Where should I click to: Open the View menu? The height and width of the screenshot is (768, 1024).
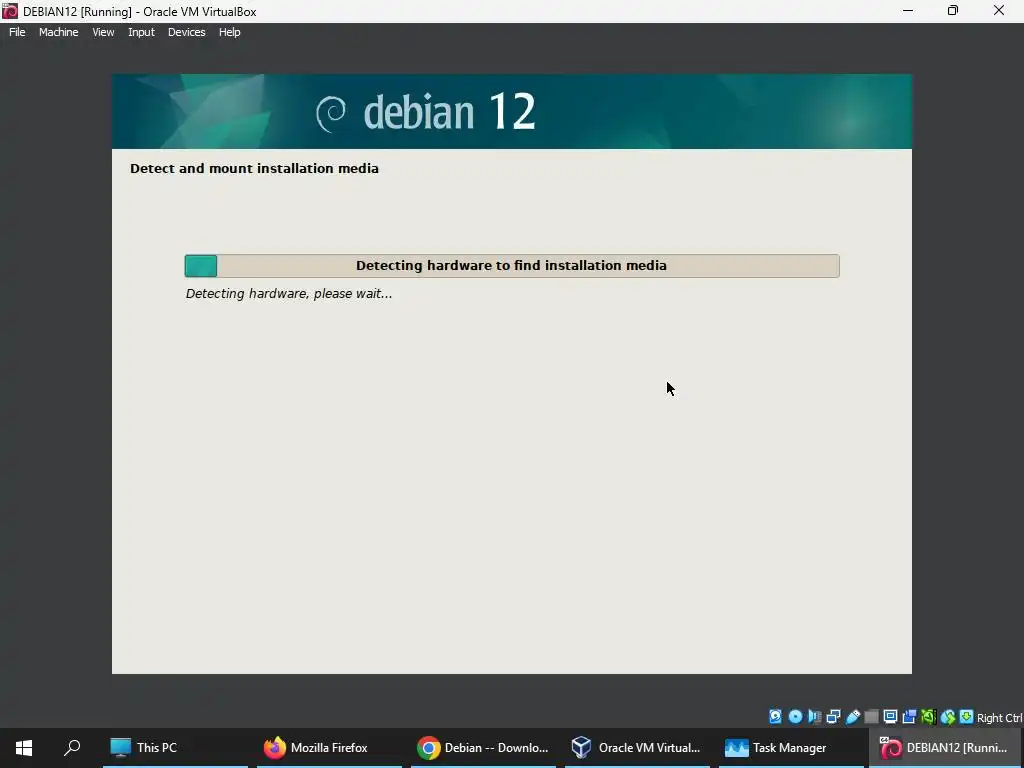pyautogui.click(x=103, y=32)
